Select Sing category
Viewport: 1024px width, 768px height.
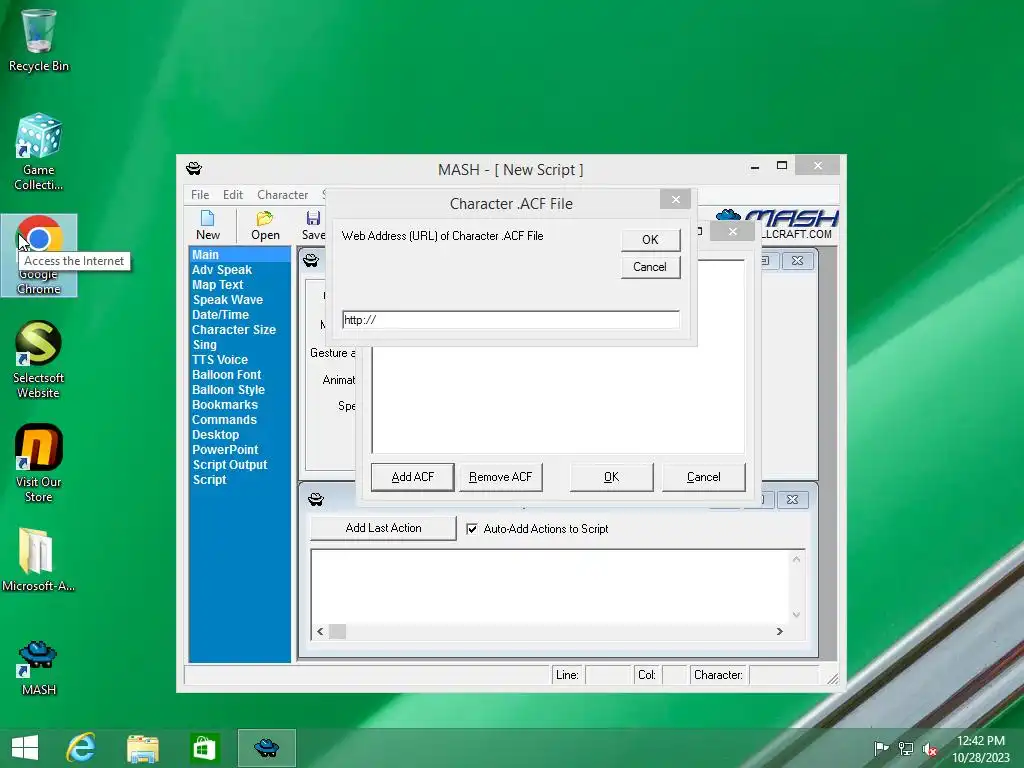tap(240, 345)
